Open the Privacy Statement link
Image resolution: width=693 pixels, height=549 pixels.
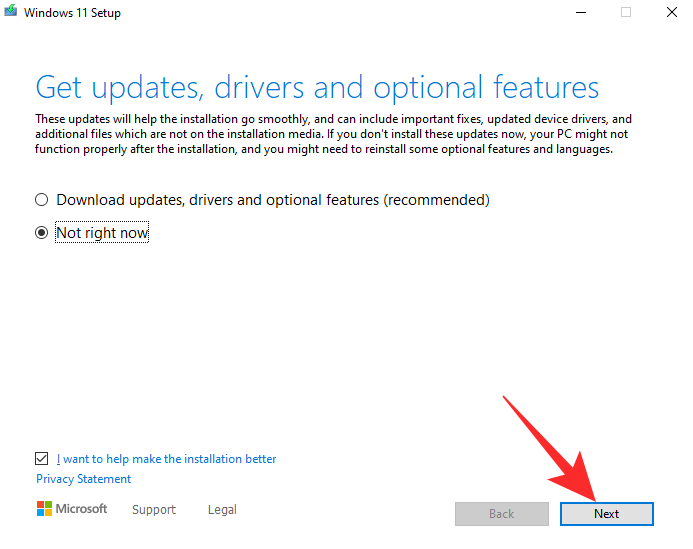pos(84,479)
